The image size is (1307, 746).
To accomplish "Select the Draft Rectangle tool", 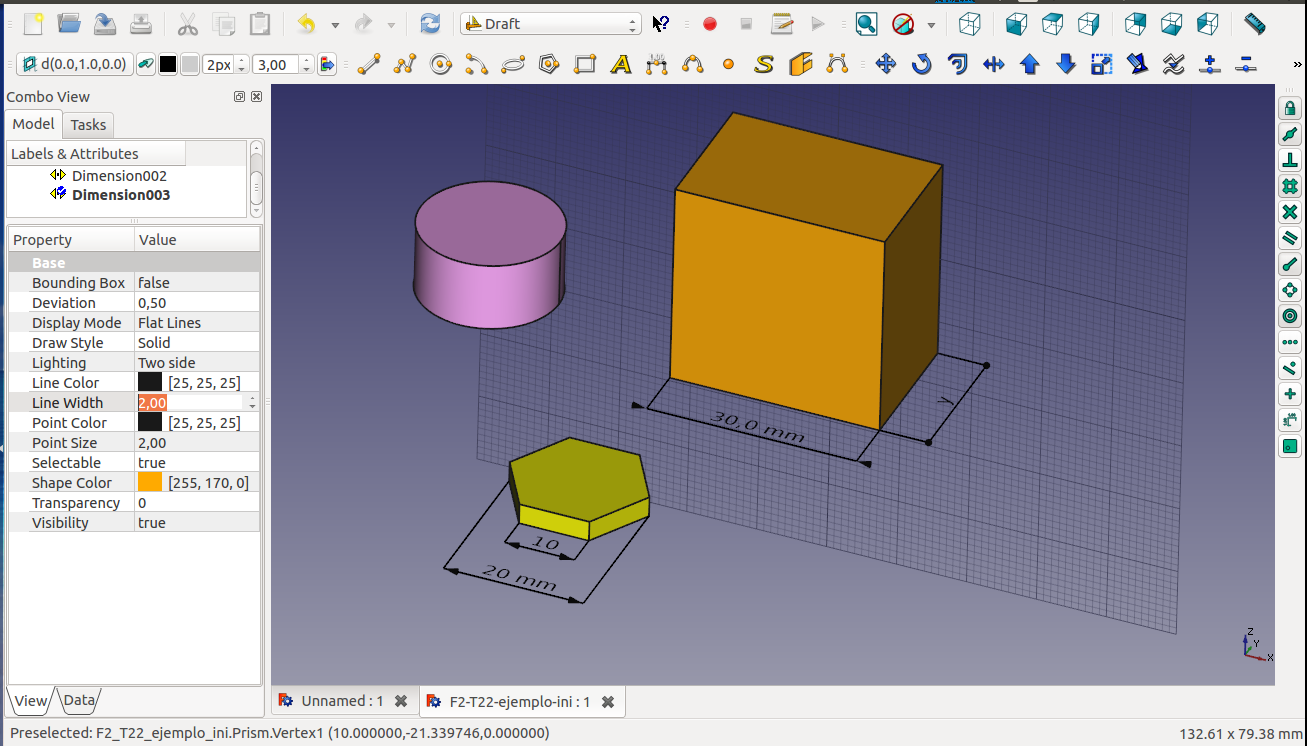I will point(585,65).
